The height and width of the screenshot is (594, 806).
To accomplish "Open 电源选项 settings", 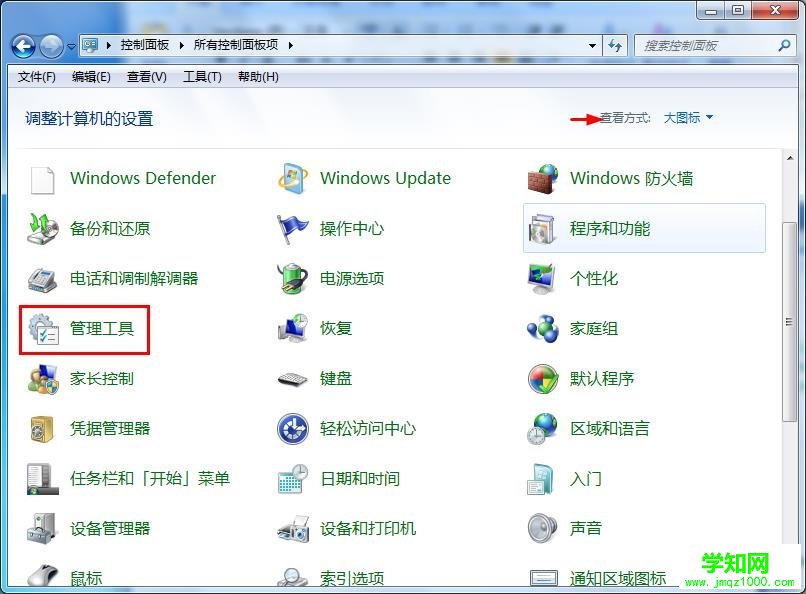I will click(x=351, y=278).
